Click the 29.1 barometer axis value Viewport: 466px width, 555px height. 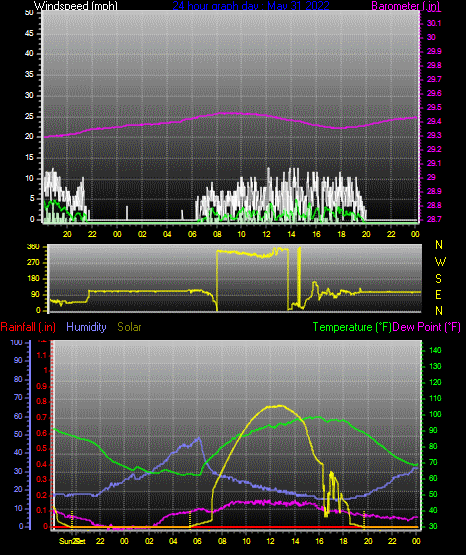point(434,164)
